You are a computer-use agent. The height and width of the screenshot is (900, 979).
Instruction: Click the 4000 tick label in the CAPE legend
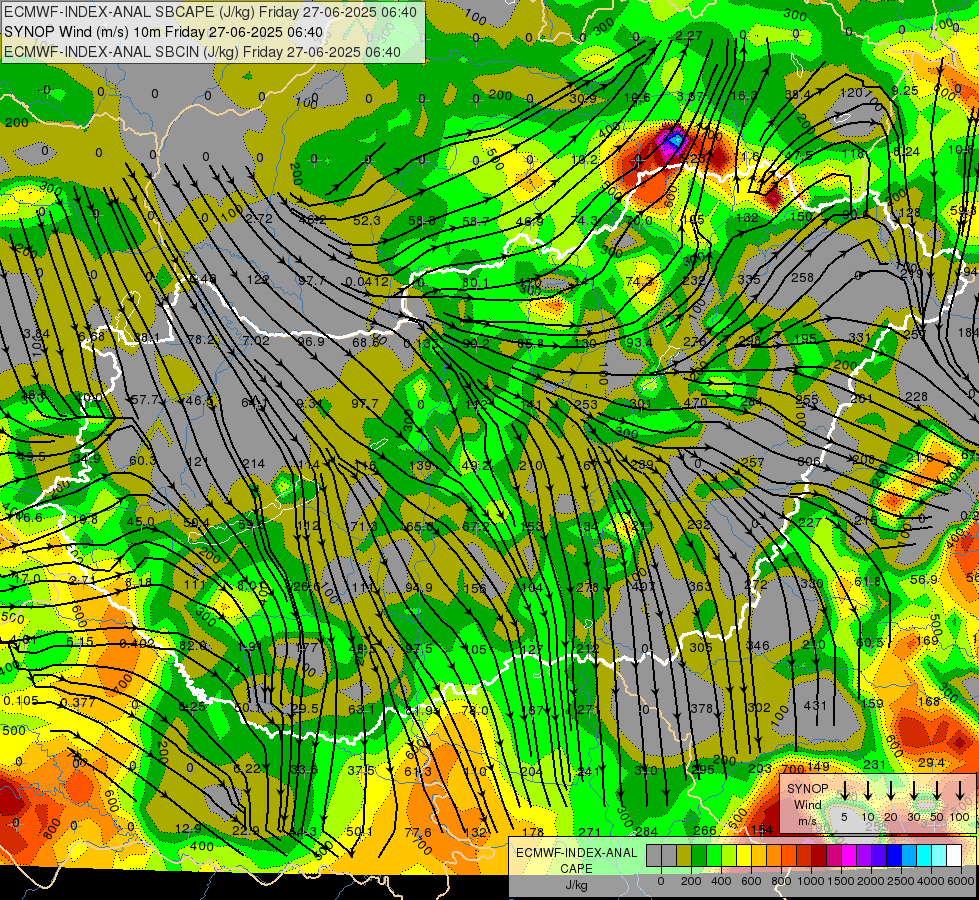click(932, 881)
